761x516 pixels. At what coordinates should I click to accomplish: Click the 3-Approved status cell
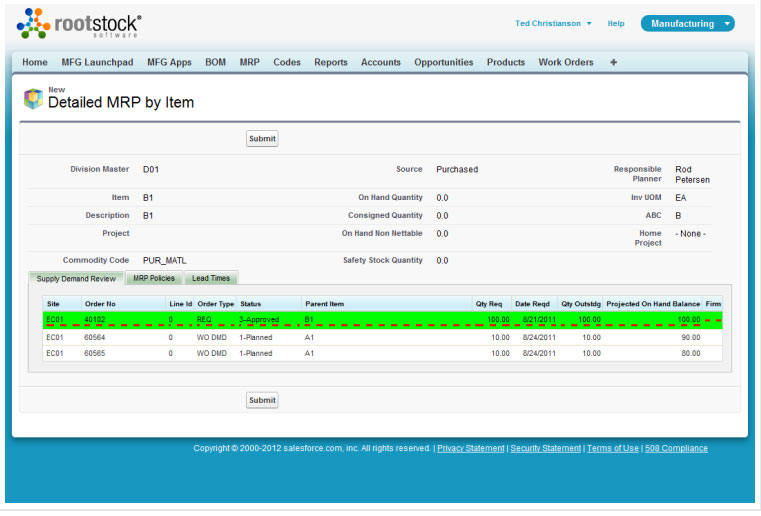point(259,319)
